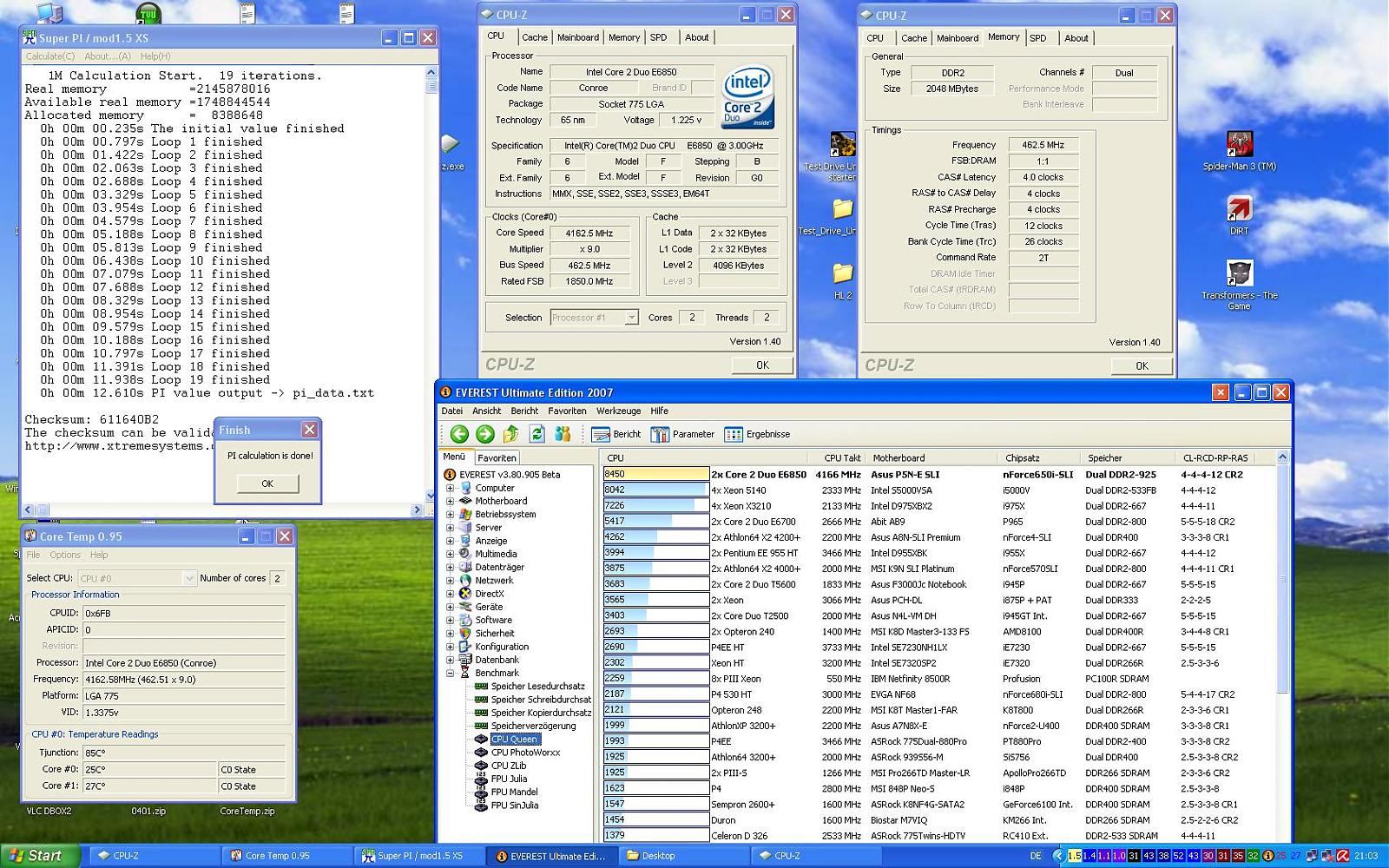The image size is (1389, 868).
Task: Open the Selection Processor #1 dropdown in CPU-Z
Action: [631, 318]
